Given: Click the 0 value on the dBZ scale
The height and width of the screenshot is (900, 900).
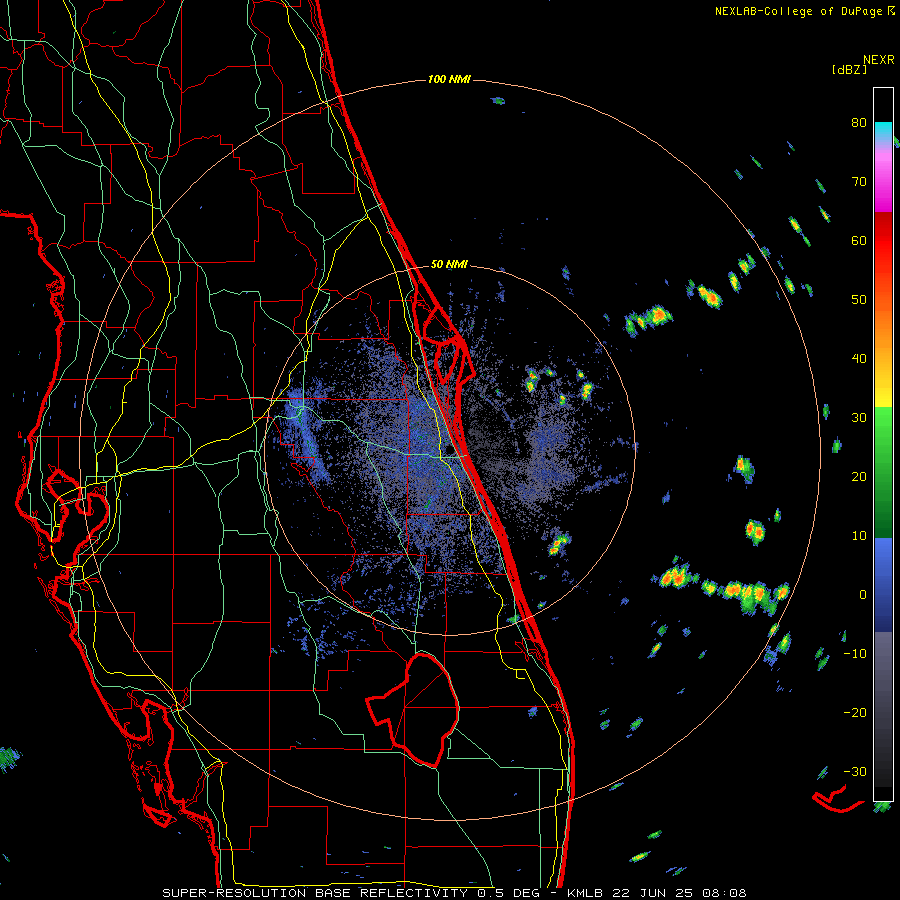Looking at the screenshot, I should (863, 595).
